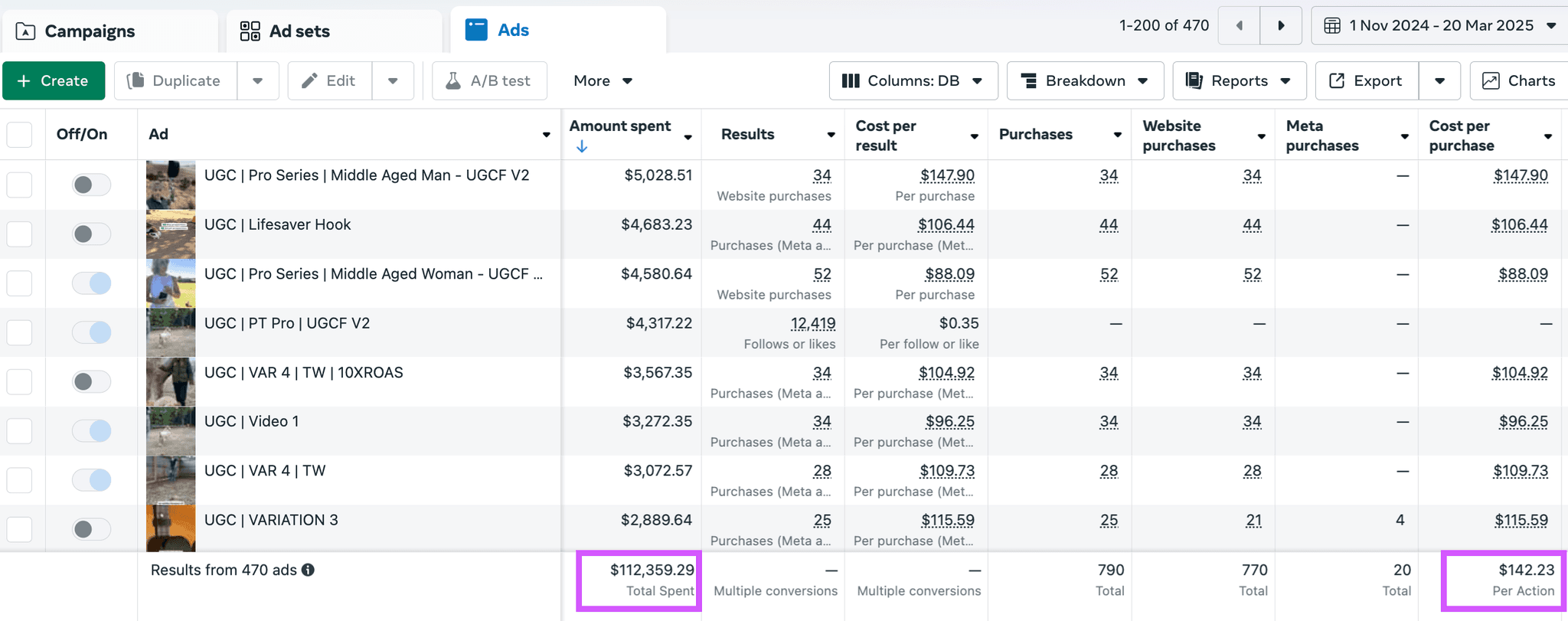Click the Duplicate copy icon
Viewport: 1568px width, 621px height.
point(136,81)
